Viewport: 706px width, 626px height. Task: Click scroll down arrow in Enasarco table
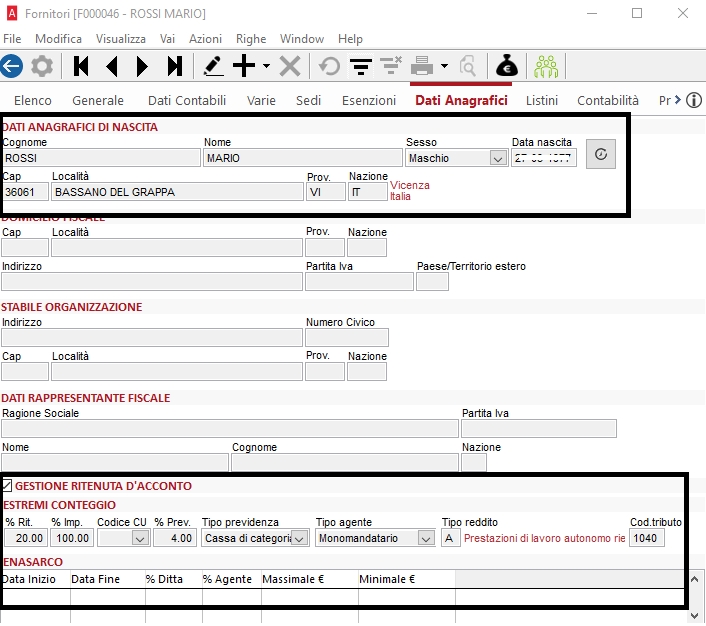point(694,615)
